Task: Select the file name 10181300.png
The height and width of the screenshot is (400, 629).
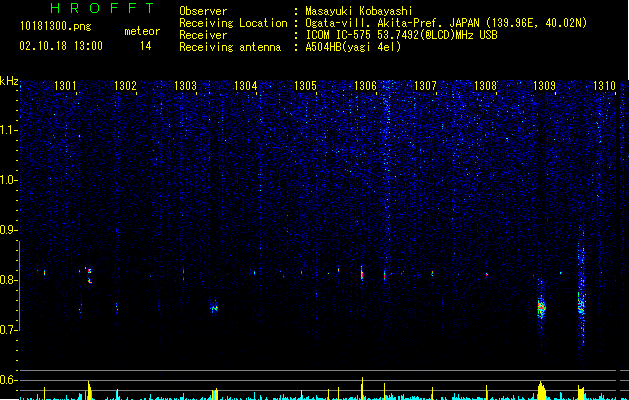Action: point(55,27)
